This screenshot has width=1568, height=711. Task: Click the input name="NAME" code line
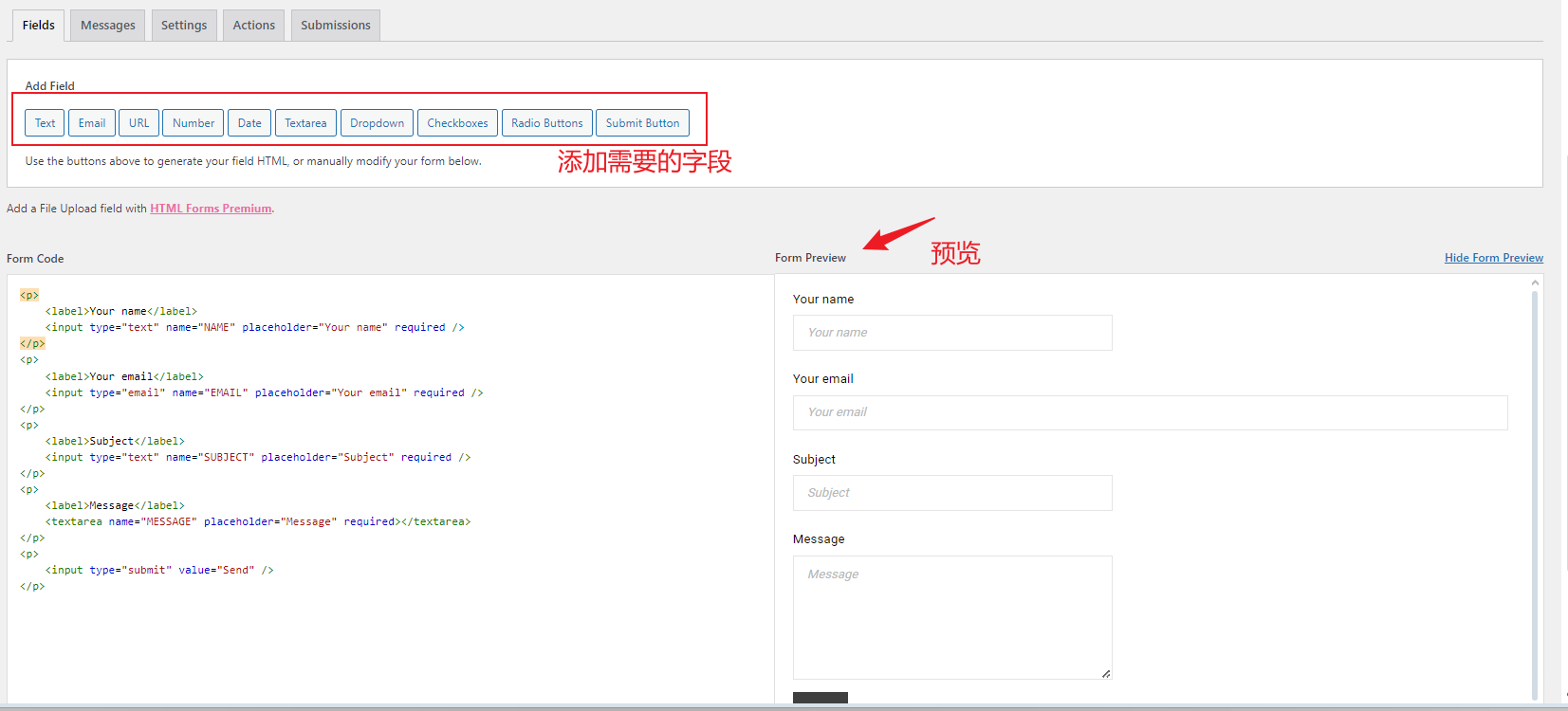point(254,327)
